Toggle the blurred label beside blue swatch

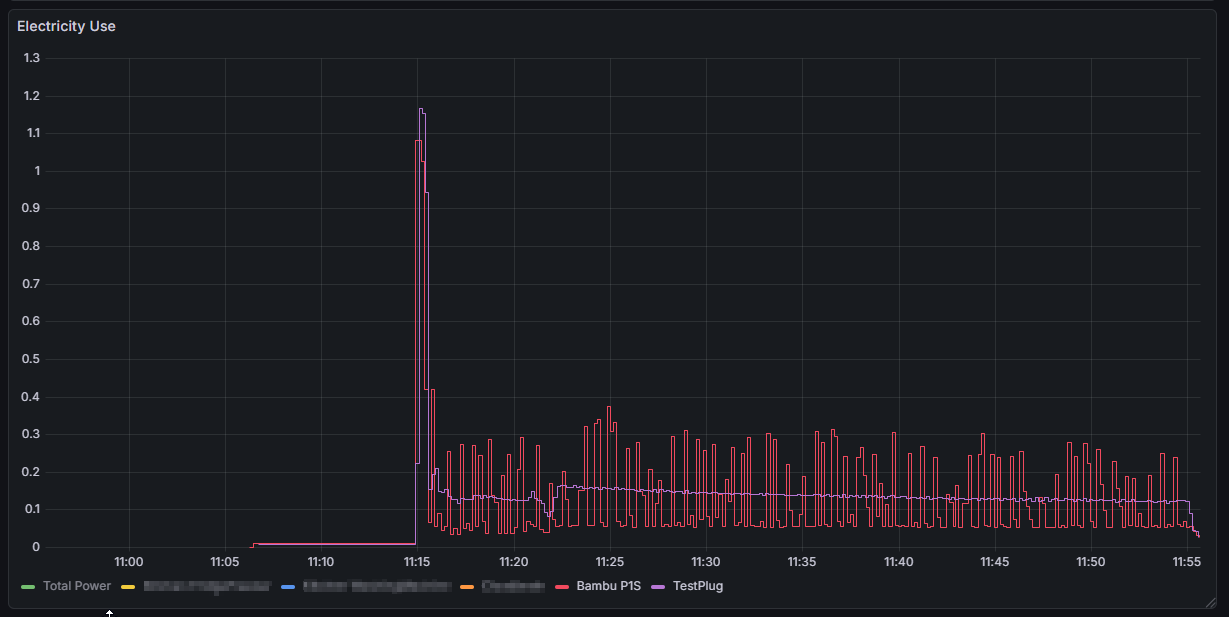click(x=377, y=586)
